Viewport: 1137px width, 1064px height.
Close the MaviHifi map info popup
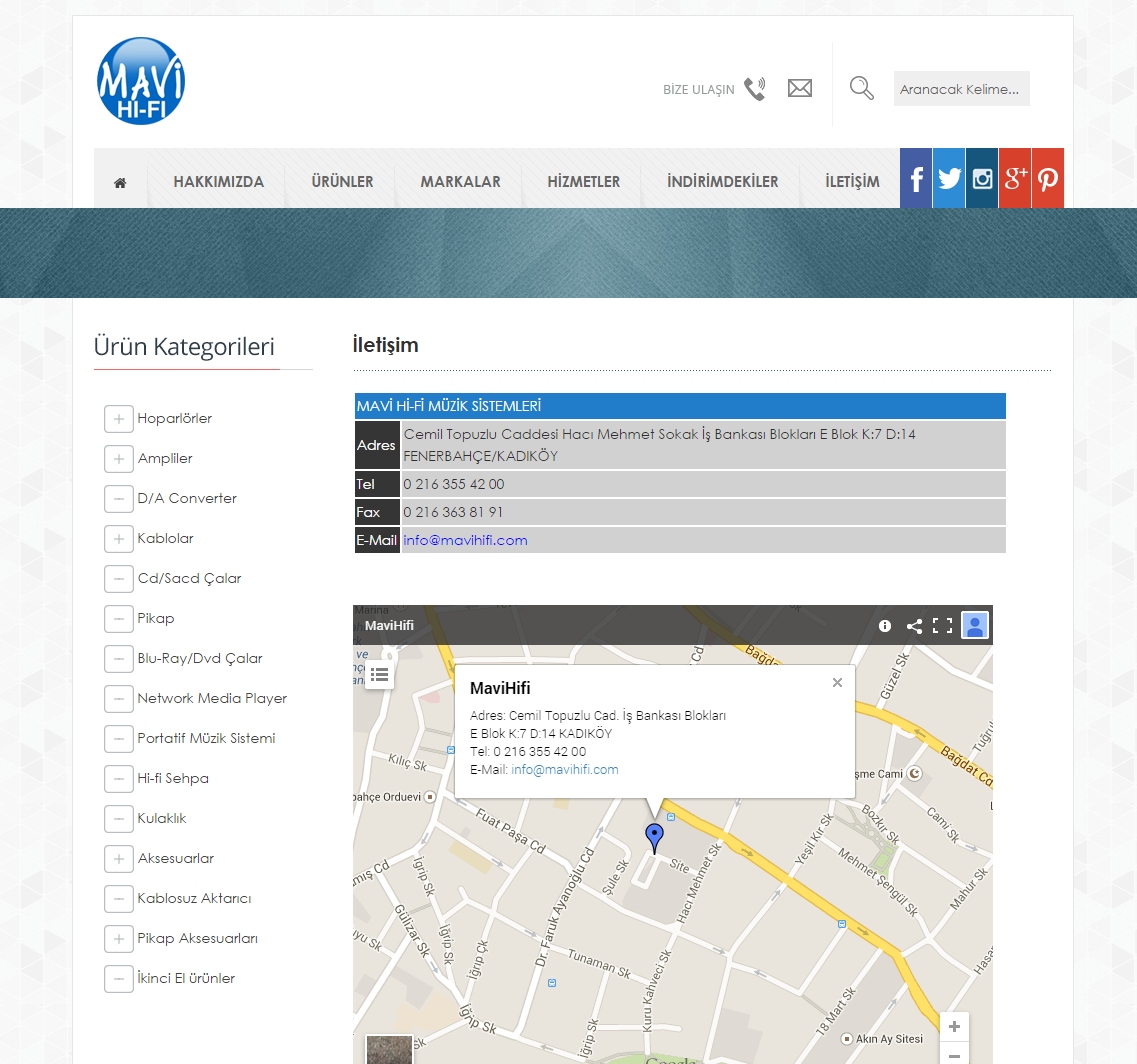click(838, 682)
